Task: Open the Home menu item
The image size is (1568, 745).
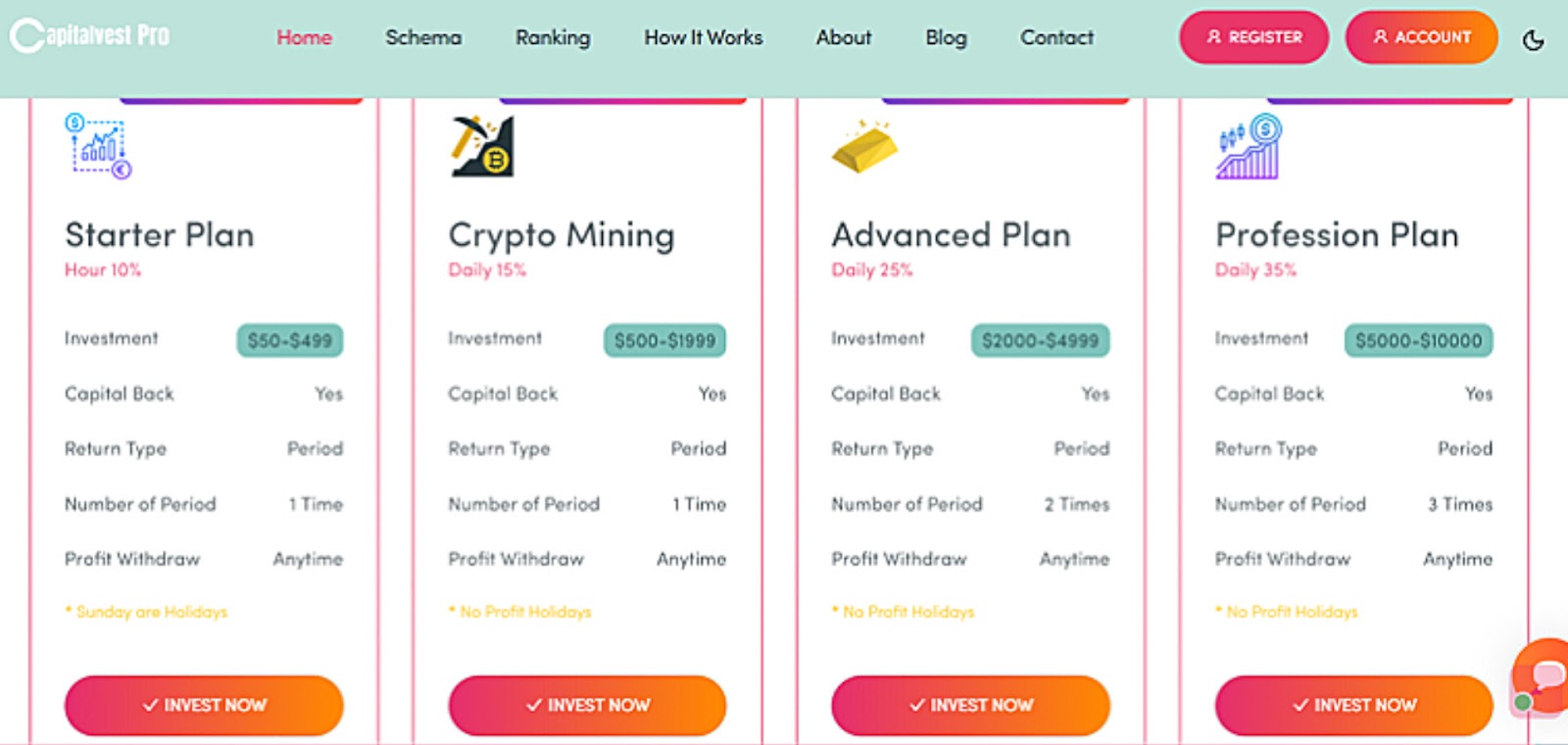Action: 304,37
